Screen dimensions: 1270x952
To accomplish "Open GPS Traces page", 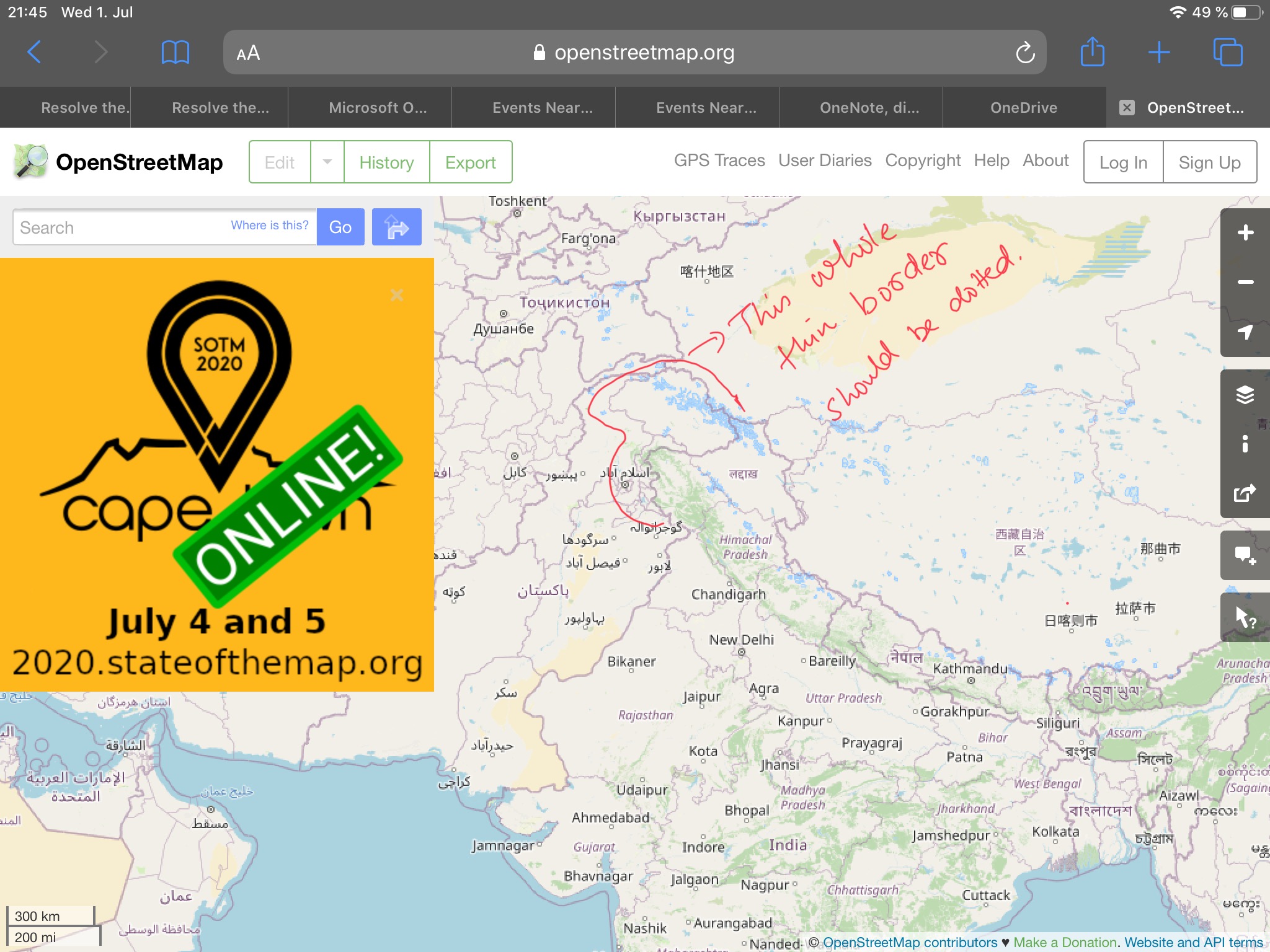I will coord(719,161).
